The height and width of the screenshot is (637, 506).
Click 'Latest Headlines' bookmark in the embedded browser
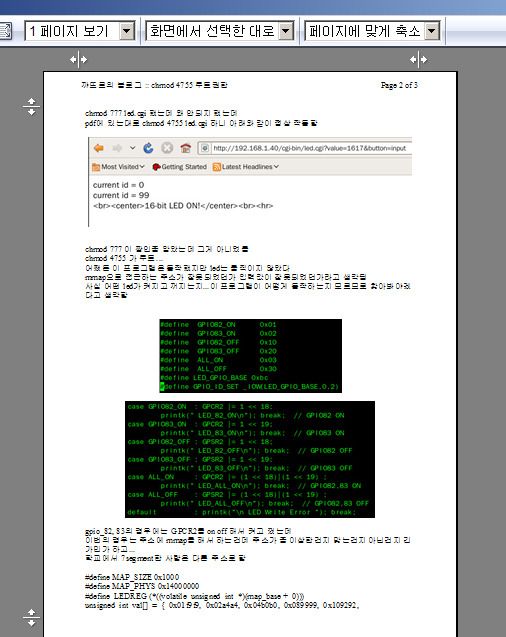pos(246,167)
